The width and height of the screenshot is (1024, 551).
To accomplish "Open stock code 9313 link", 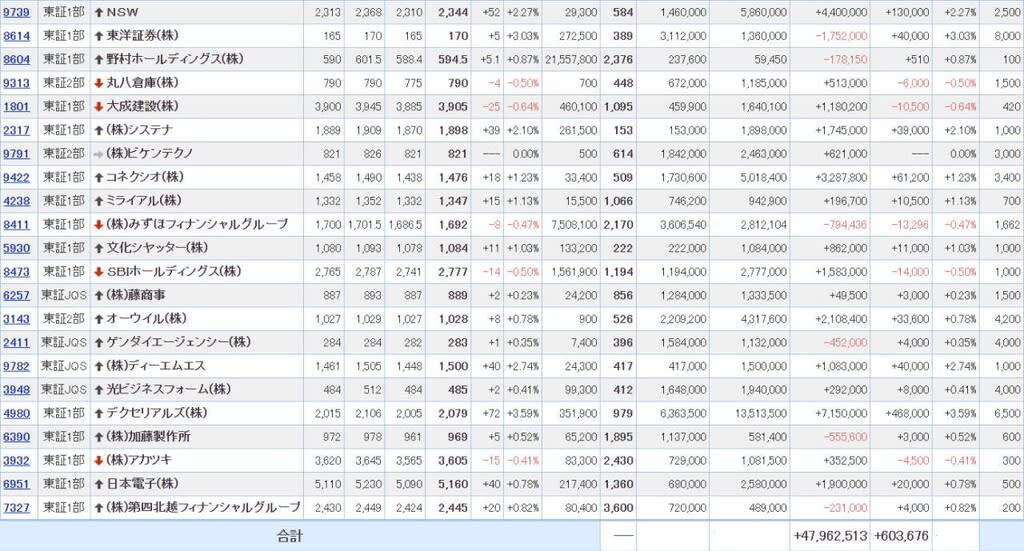I will coord(16,83).
